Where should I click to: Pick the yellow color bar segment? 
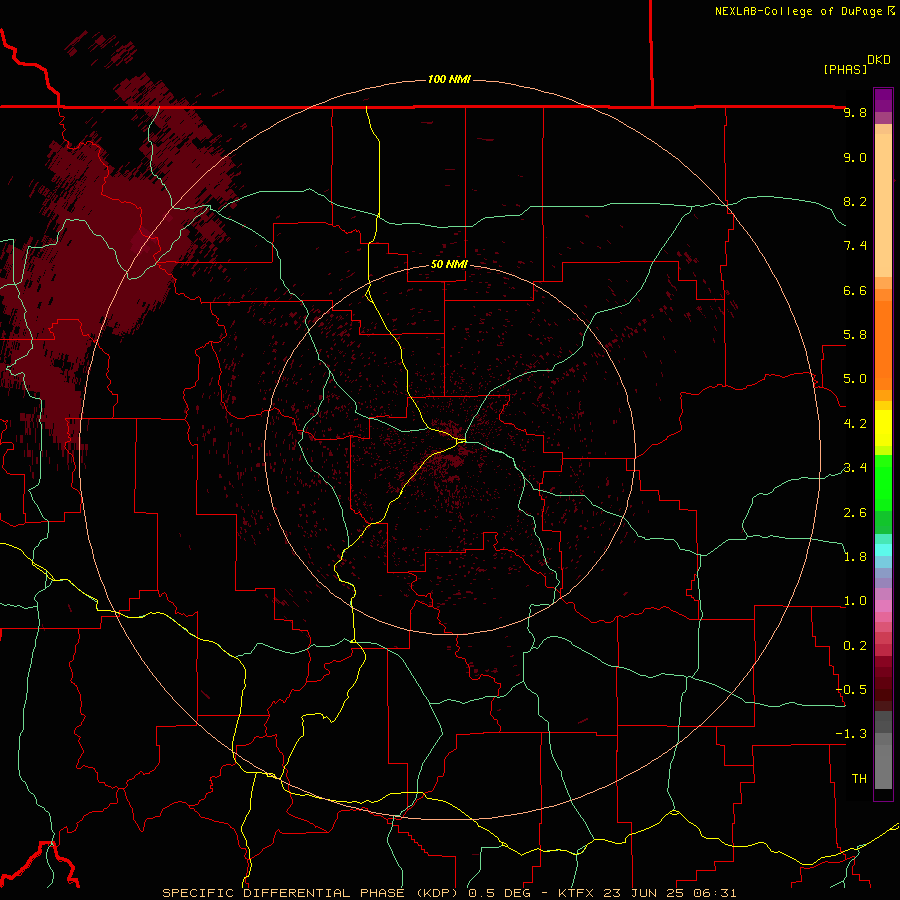coord(883,428)
